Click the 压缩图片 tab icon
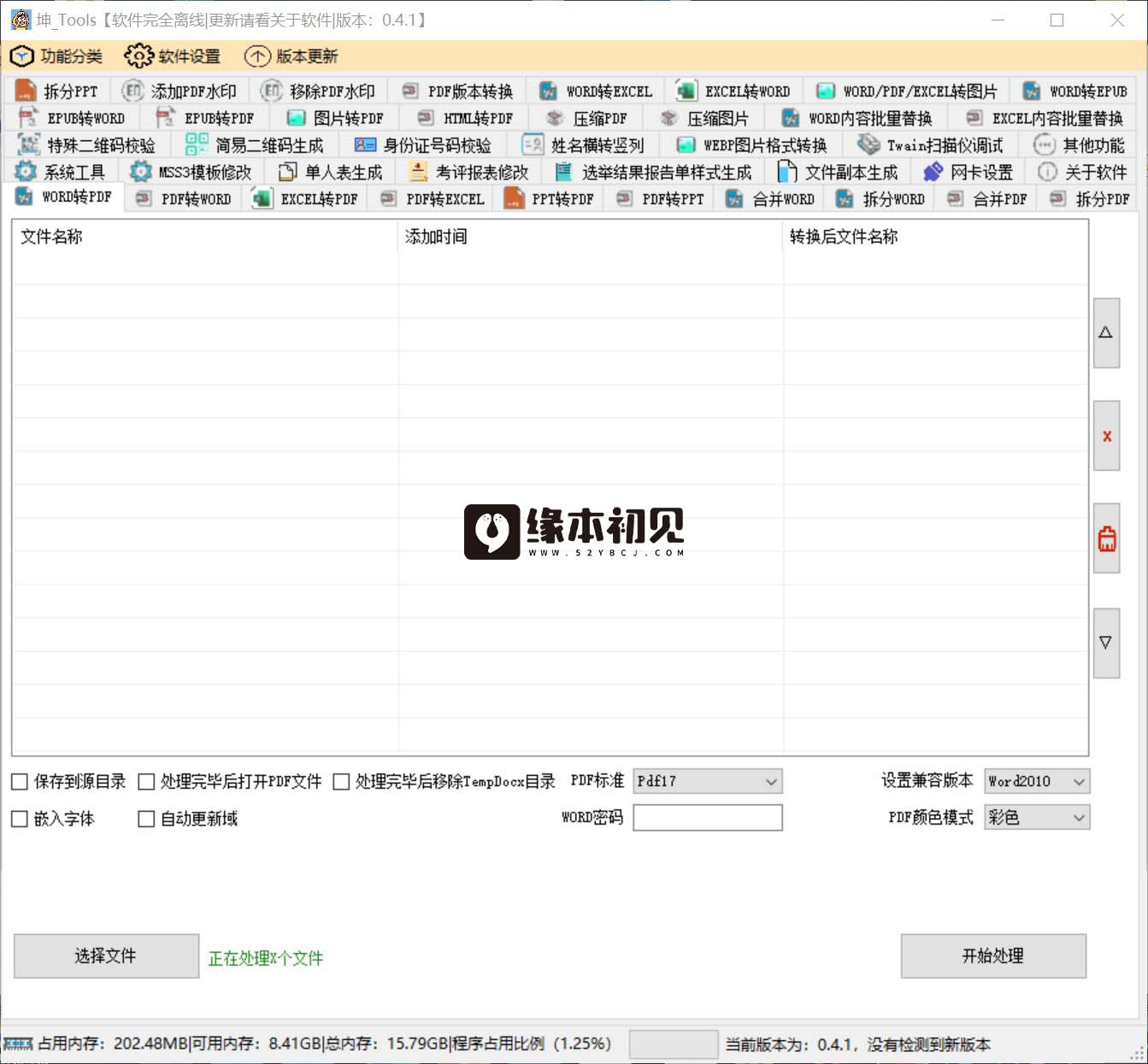The image size is (1148, 1064). tap(669, 118)
